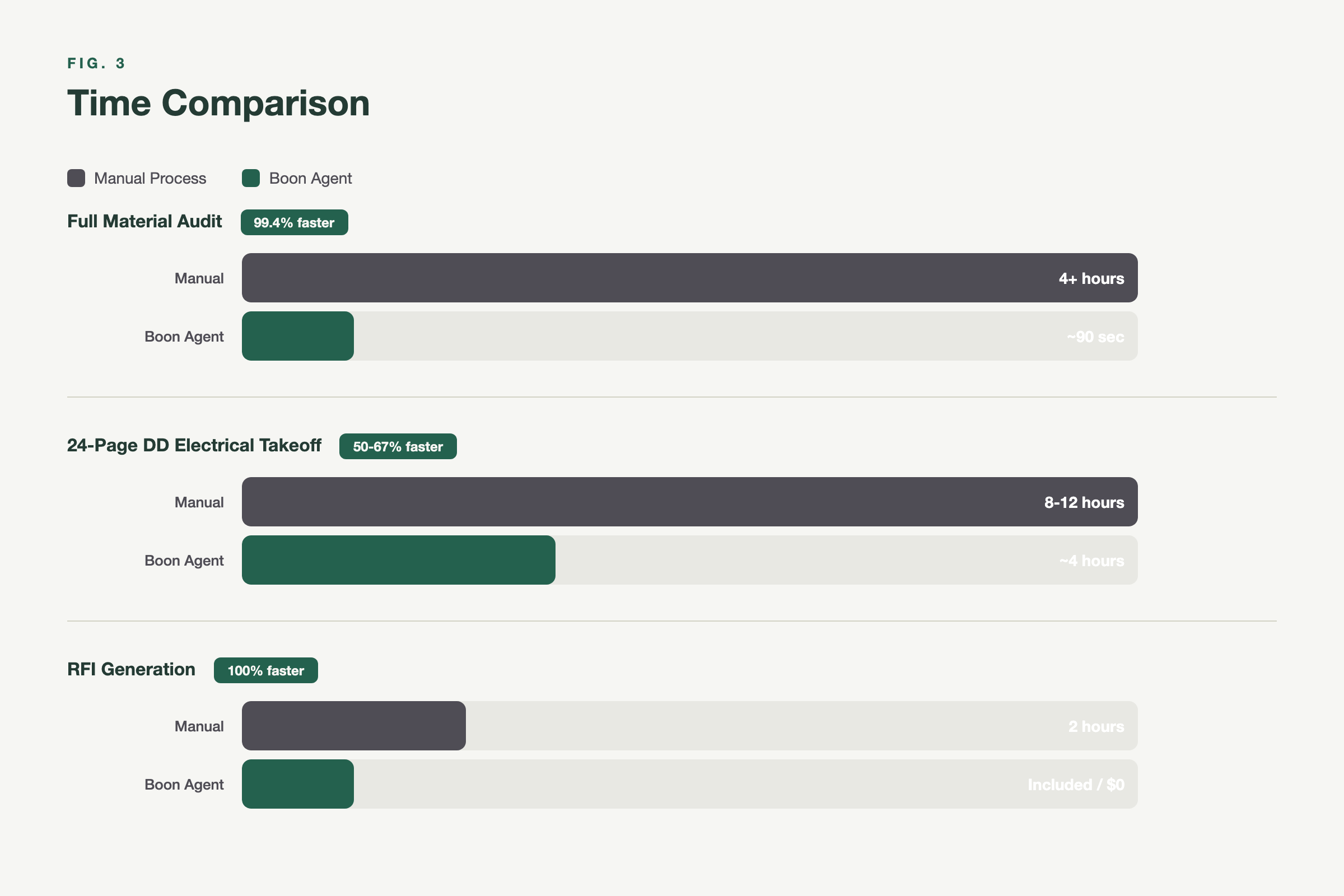Click the Included / $0 value label
The width and height of the screenshot is (1344, 896).
(x=1075, y=785)
